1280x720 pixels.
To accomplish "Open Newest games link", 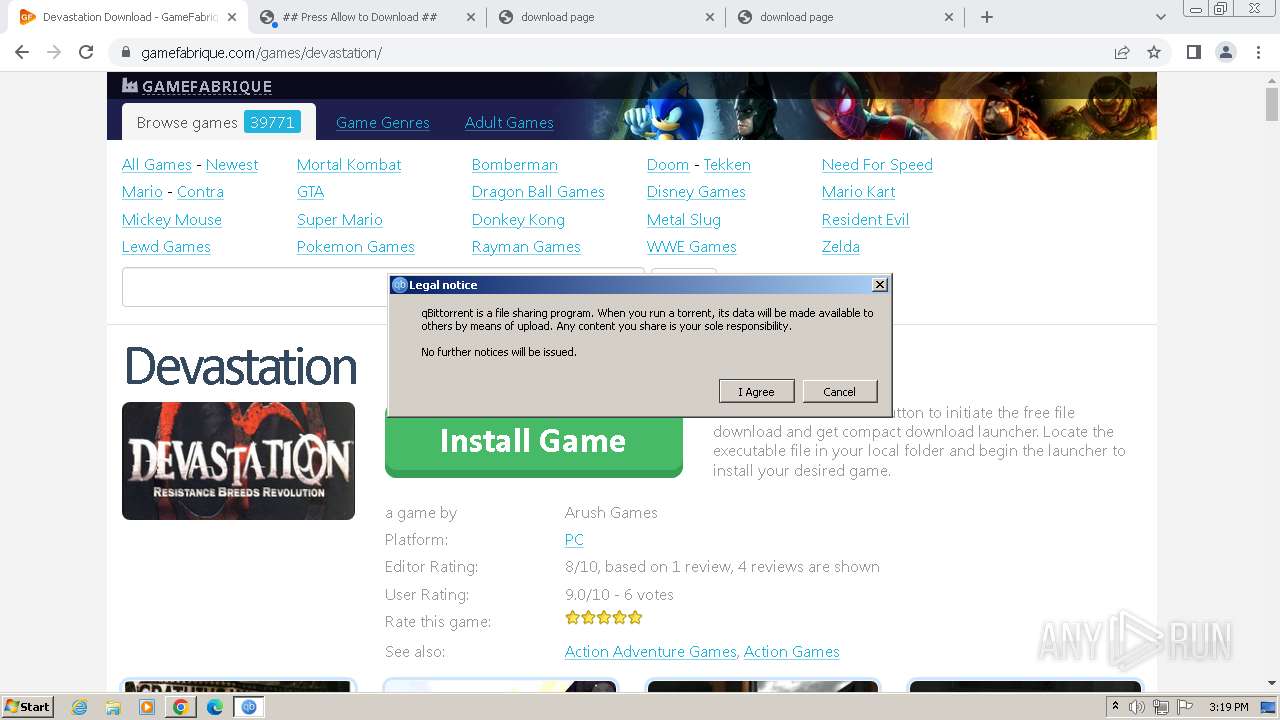I will click(x=232, y=165).
